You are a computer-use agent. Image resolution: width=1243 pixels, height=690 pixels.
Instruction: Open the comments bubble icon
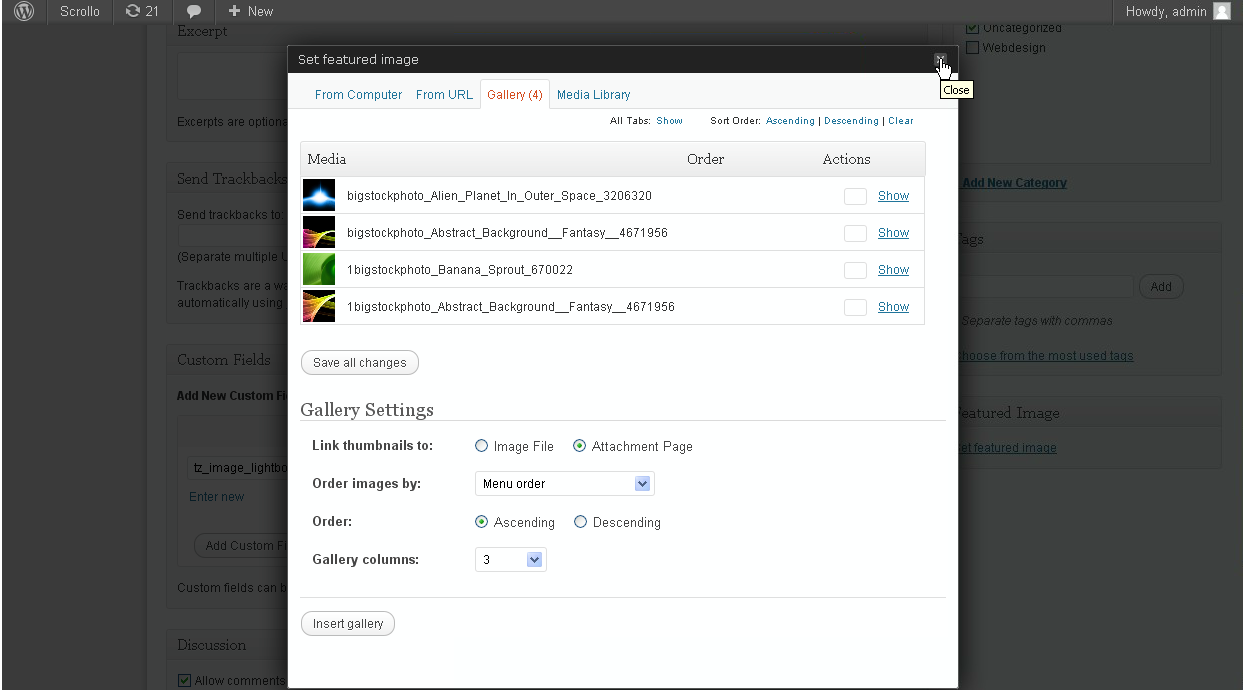pyautogui.click(x=194, y=12)
